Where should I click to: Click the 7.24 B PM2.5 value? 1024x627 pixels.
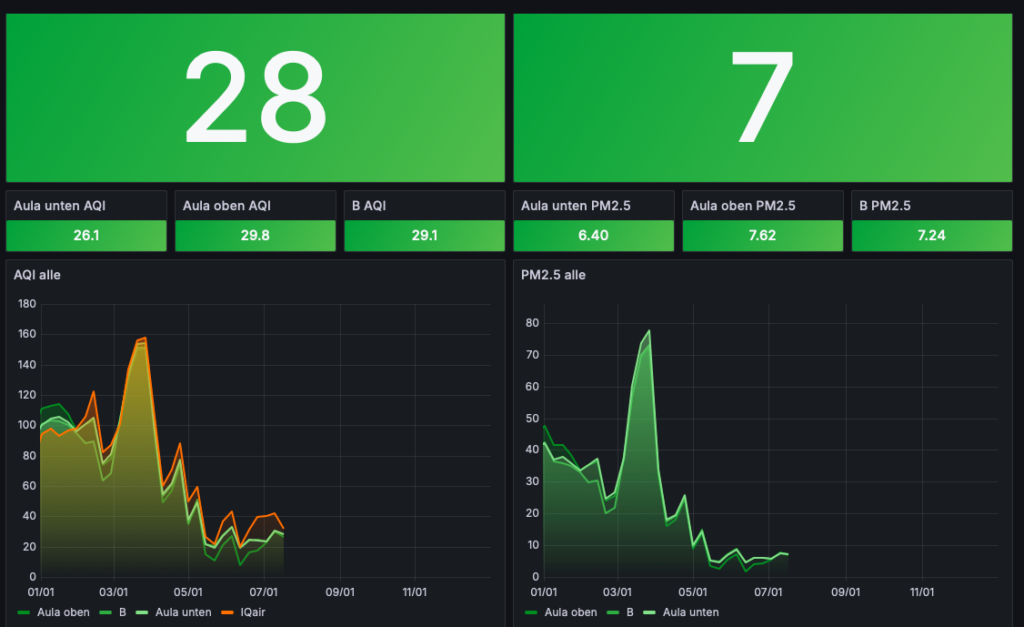click(932, 236)
